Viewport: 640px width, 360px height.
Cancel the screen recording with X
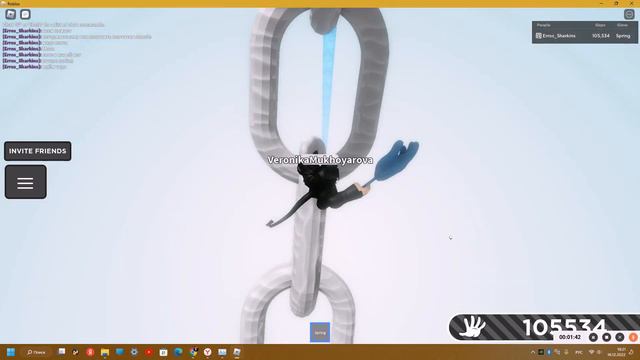[620, 337]
